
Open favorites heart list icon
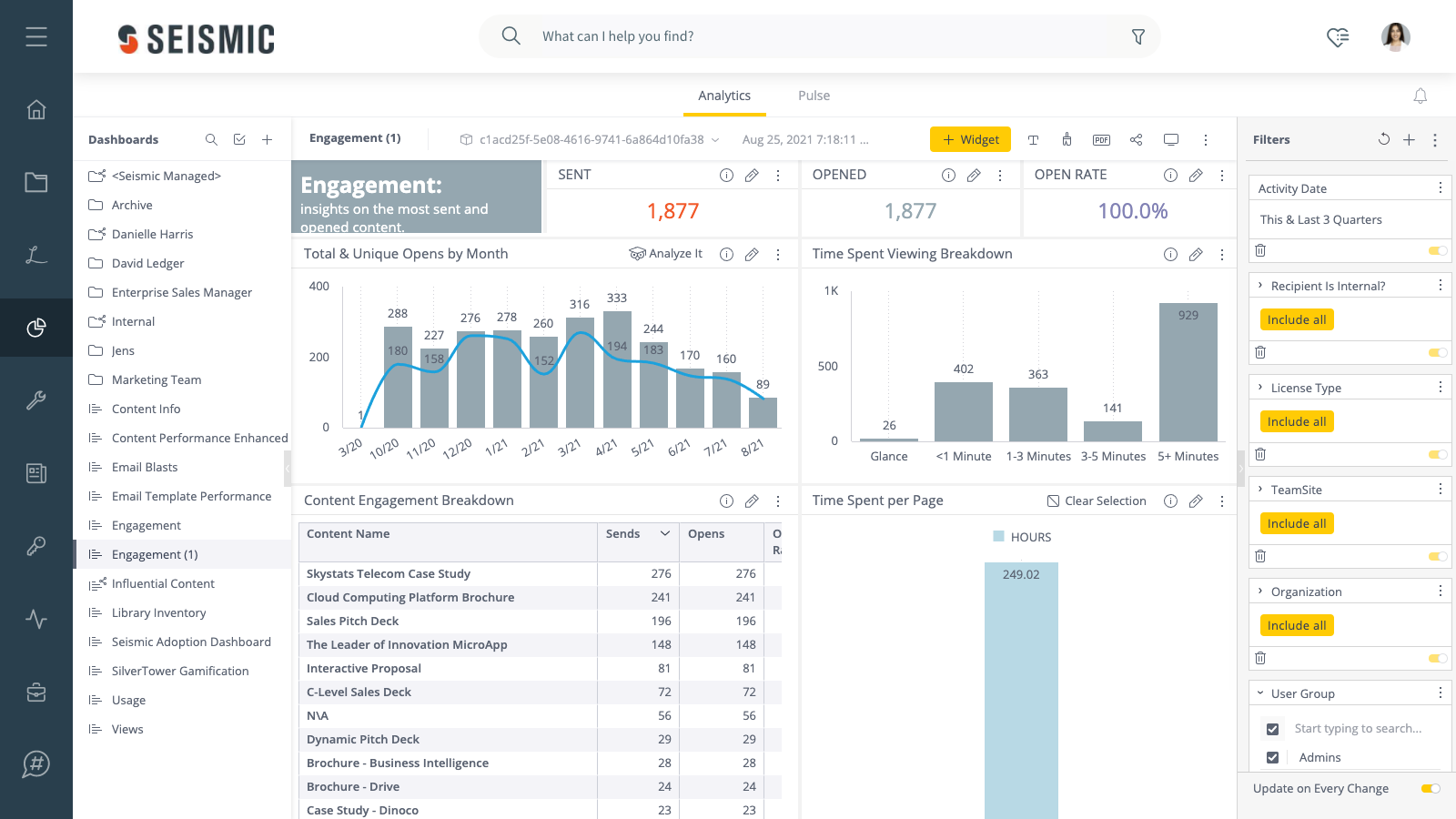pyautogui.click(x=1338, y=36)
